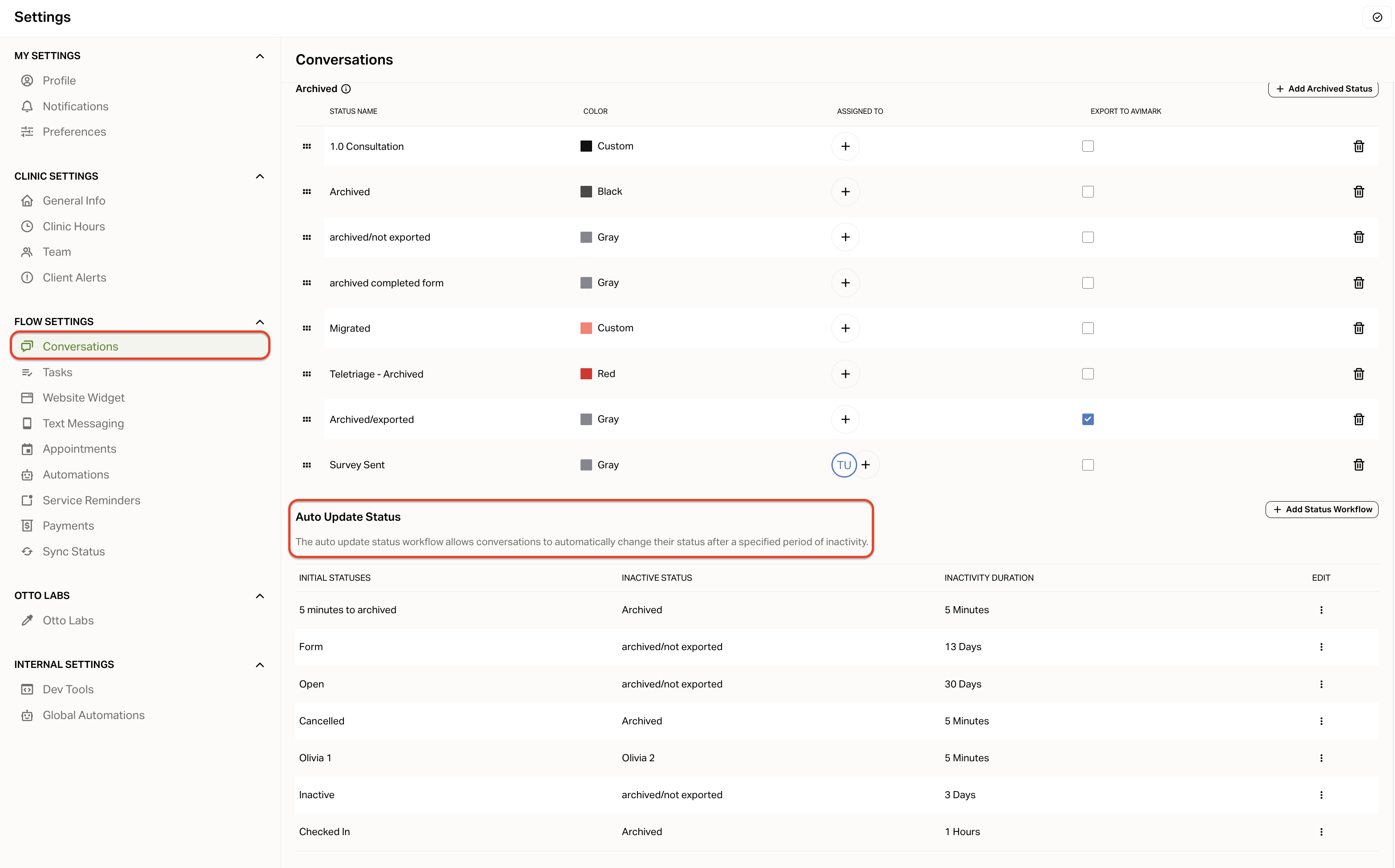Check Avimark export for Teletriage - Archived
Viewport: 1395px width, 868px height.
1088,374
